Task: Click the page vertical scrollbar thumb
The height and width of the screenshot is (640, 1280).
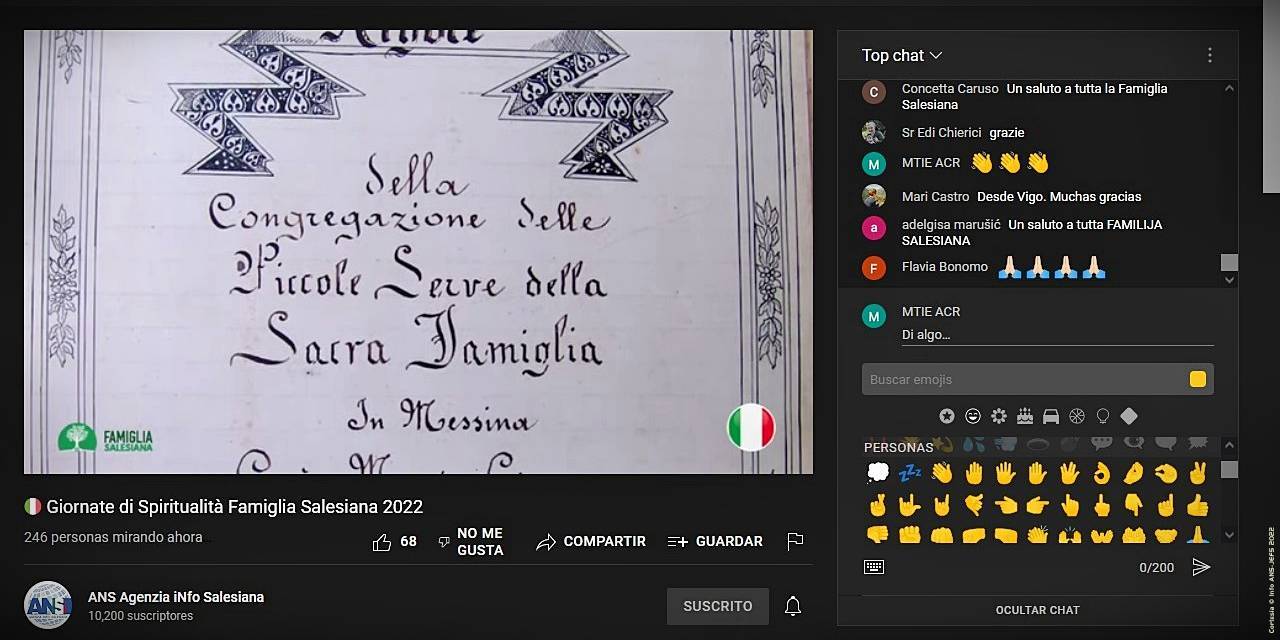Action: (x=1271, y=96)
